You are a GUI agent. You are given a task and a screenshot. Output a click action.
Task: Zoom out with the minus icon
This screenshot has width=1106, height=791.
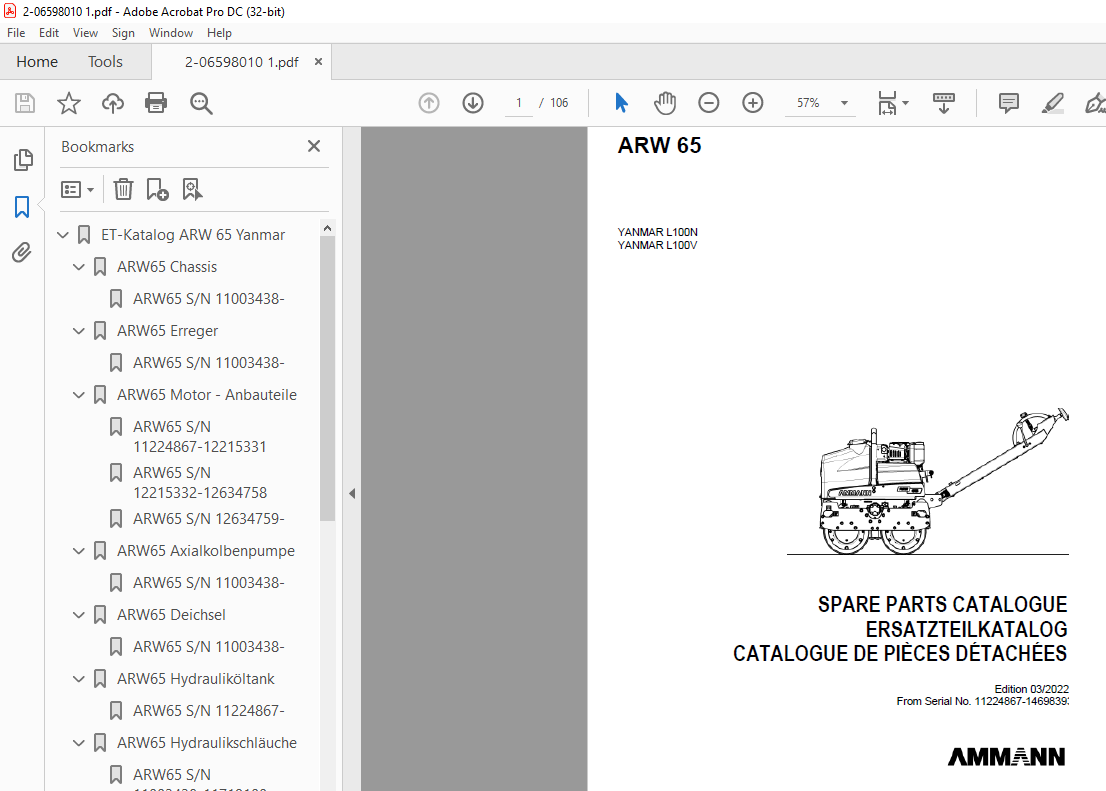pyautogui.click(x=708, y=103)
